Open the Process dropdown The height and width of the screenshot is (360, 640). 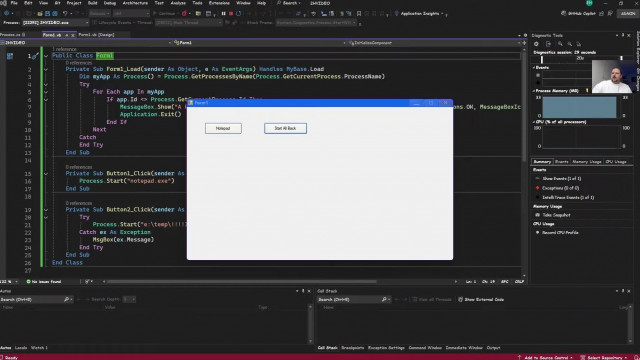pyautogui.click(x=56, y=22)
